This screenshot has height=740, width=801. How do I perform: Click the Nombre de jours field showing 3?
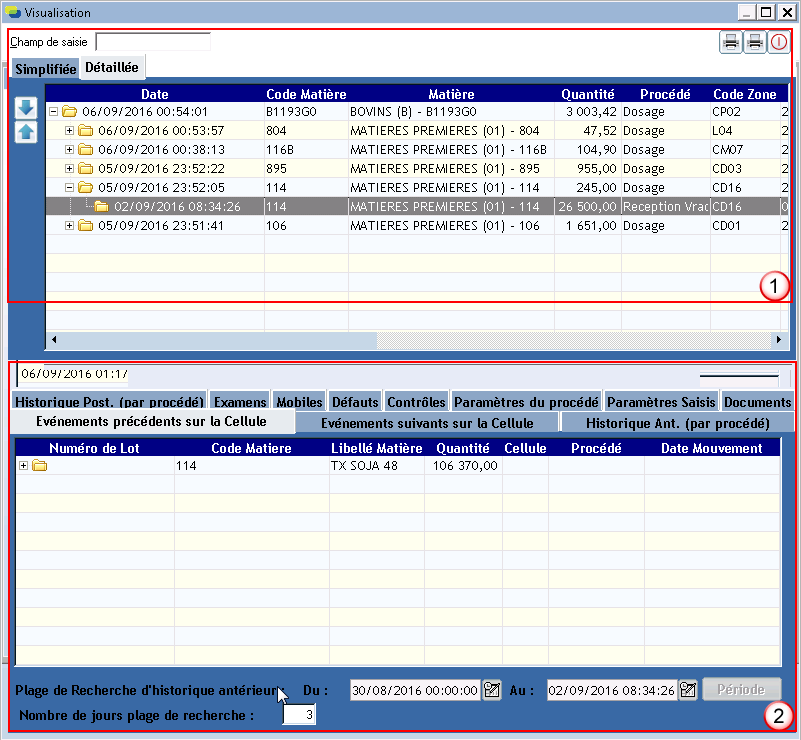(x=299, y=714)
